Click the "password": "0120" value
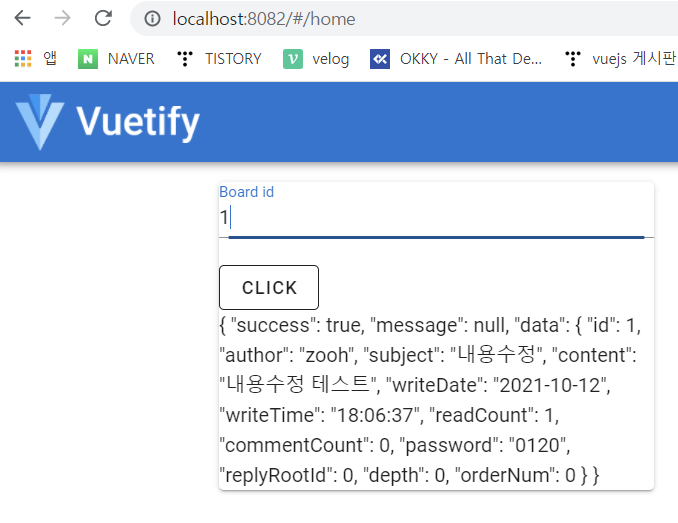Screen dimensions: 678x523 (484, 445)
